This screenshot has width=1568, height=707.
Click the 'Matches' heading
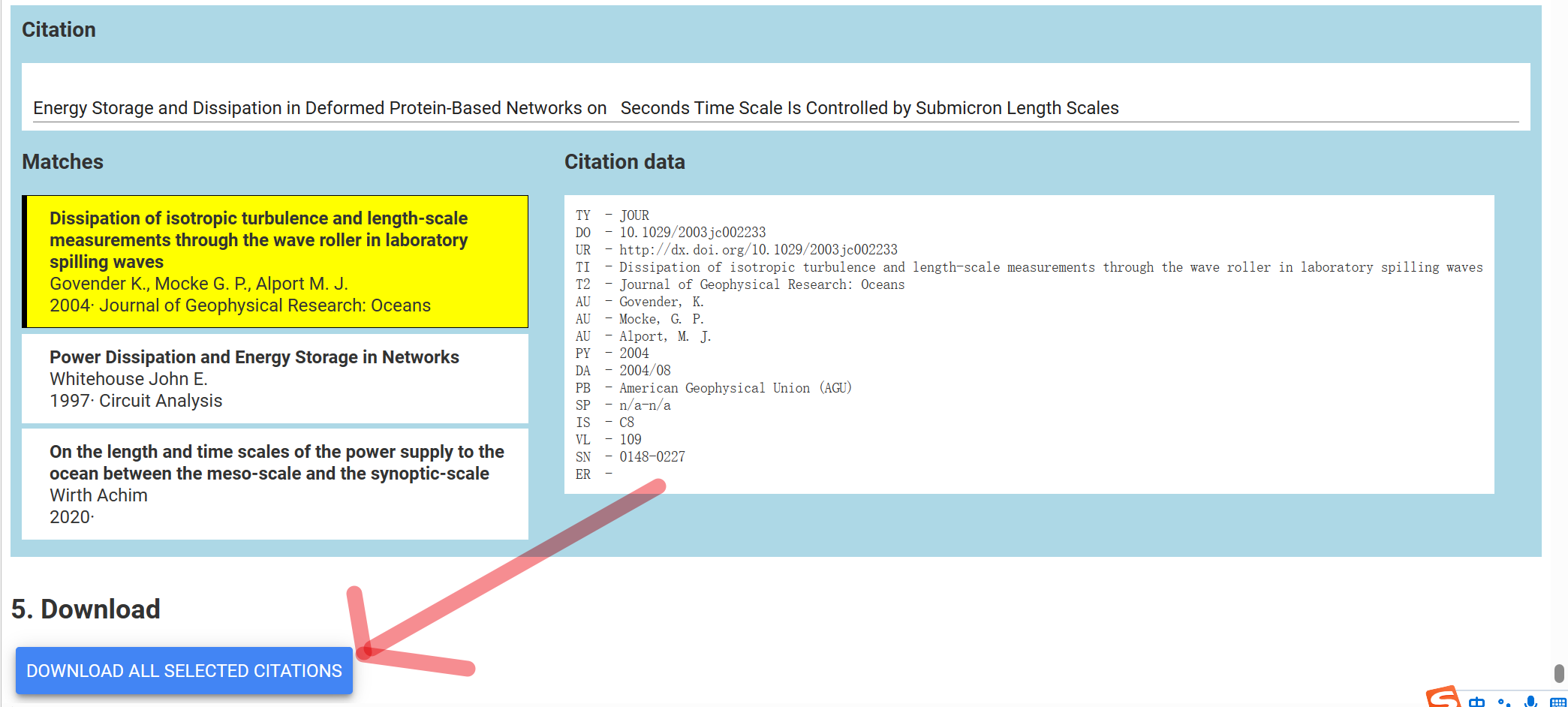[63, 161]
